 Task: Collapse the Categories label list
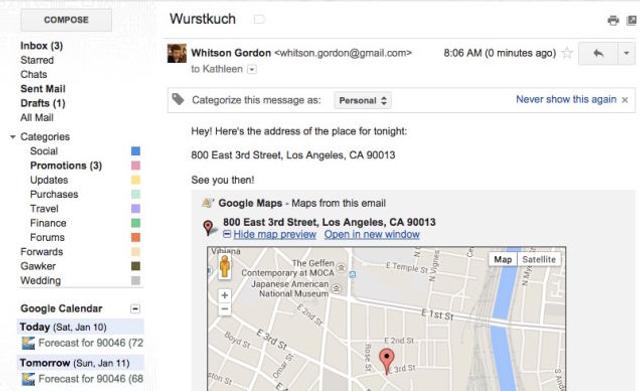[13, 137]
